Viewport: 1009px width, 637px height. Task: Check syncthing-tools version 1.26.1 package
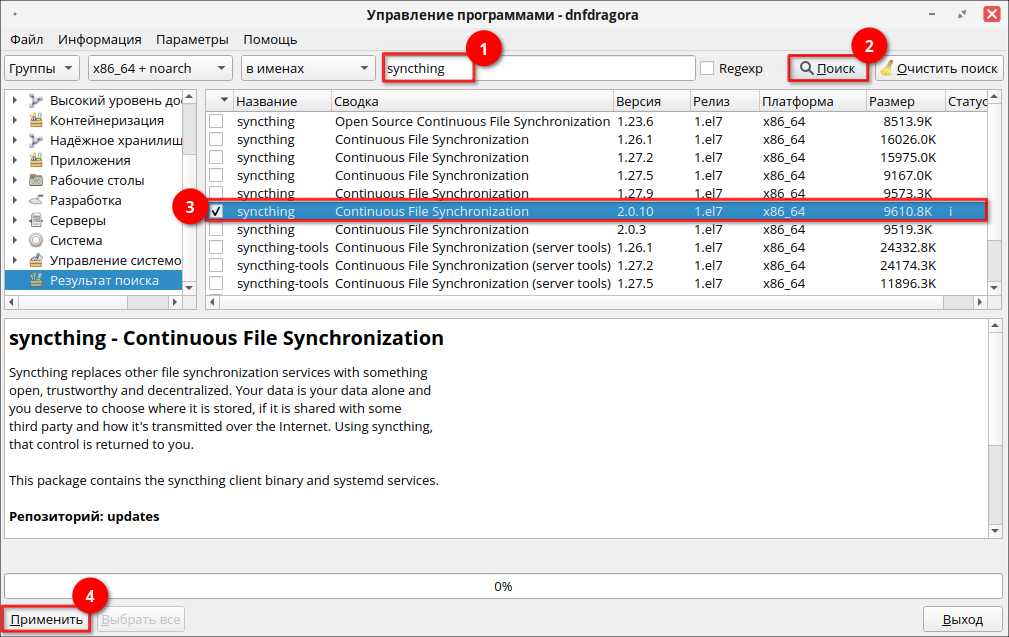(x=216, y=247)
